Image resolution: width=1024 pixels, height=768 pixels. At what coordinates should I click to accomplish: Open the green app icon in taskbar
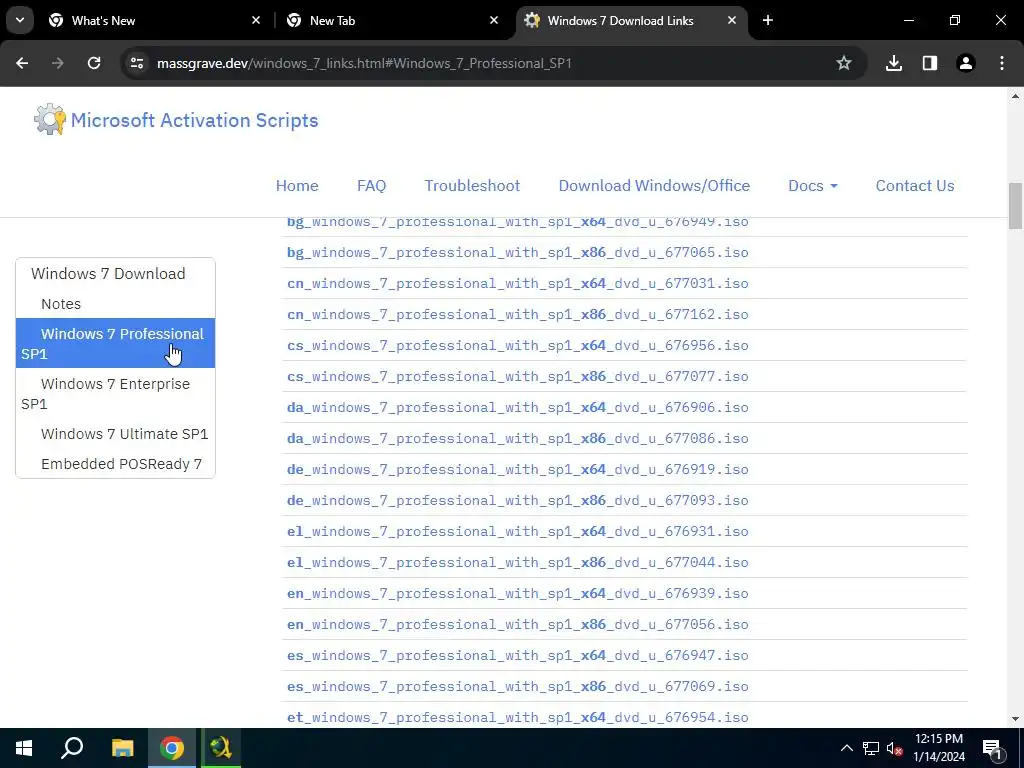click(221, 748)
